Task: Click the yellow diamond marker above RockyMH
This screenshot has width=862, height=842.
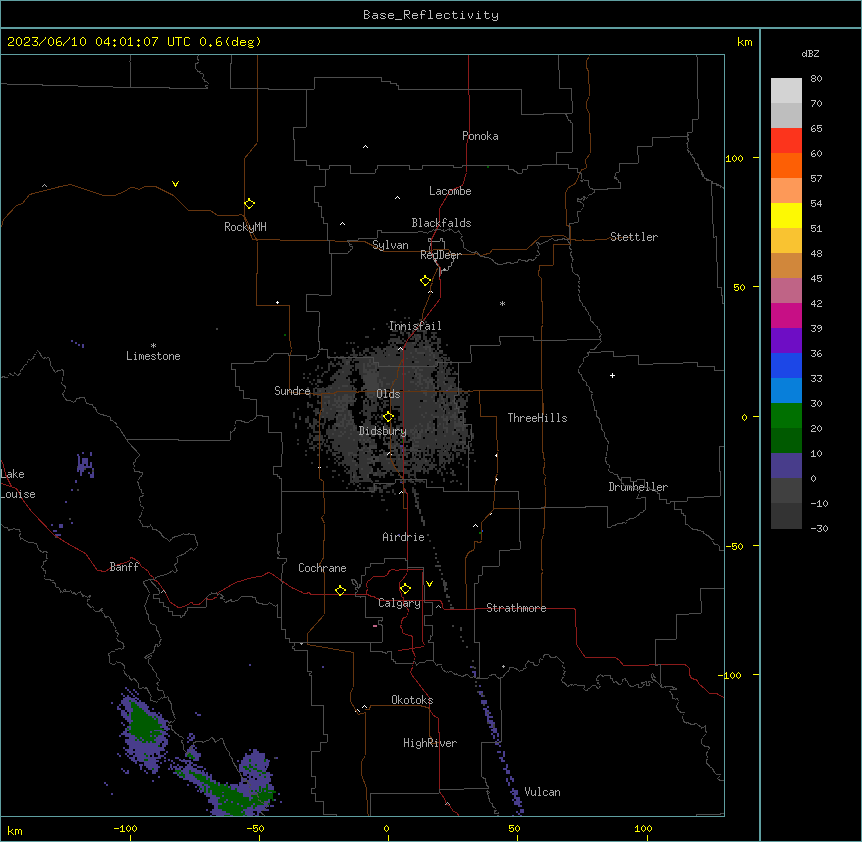Action: click(249, 204)
